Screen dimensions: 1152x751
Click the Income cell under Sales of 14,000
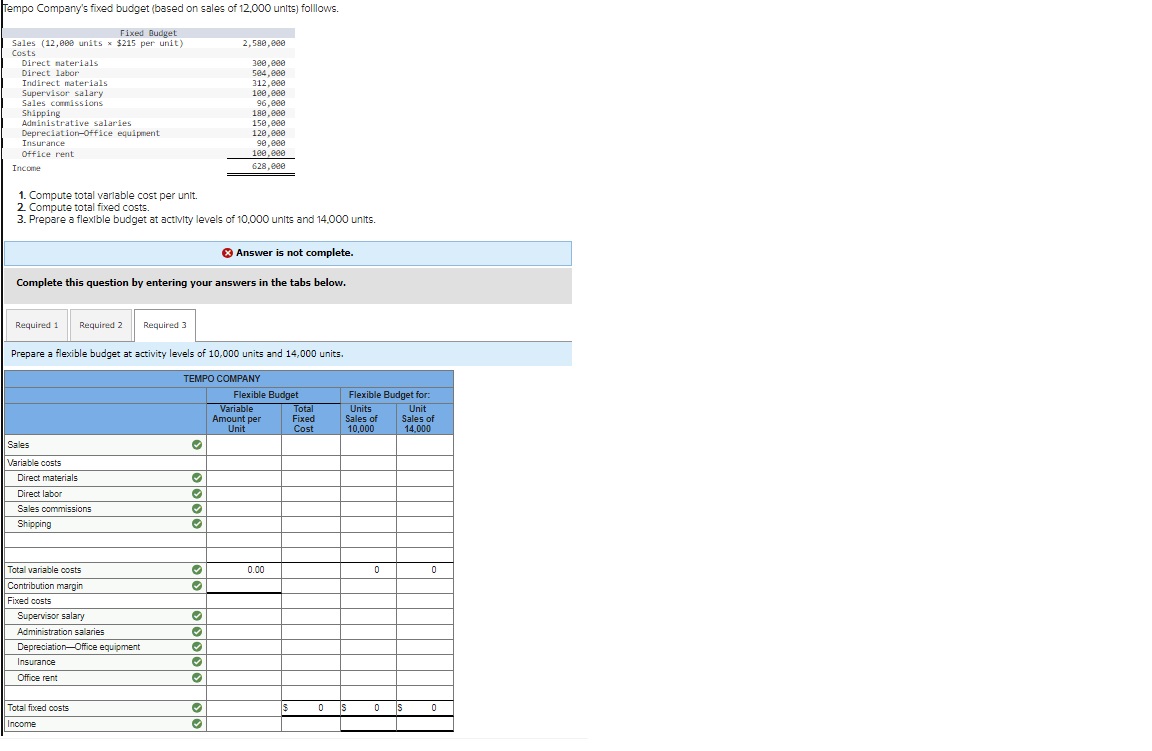tap(424, 723)
